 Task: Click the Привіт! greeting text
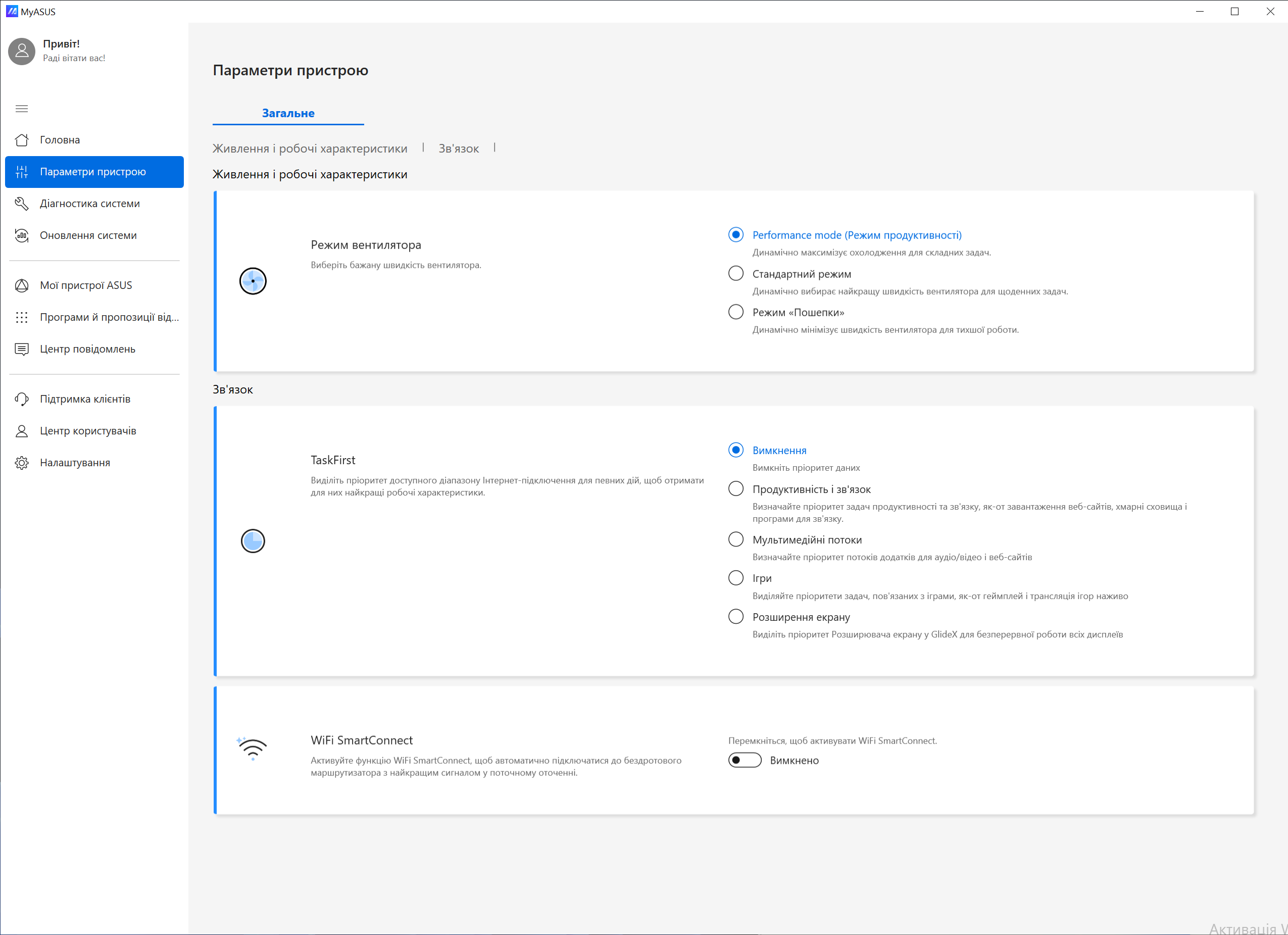coord(61,44)
